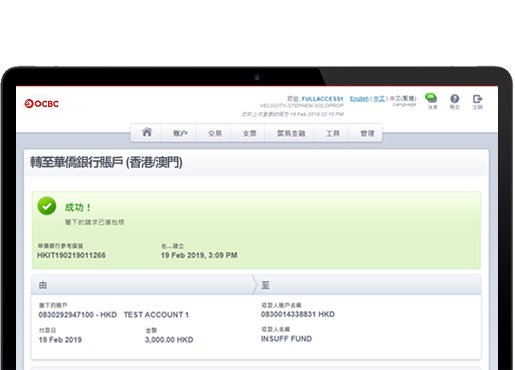Click payment date 19 Feb 2019
515x370 pixels.
pyautogui.click(x=60, y=340)
